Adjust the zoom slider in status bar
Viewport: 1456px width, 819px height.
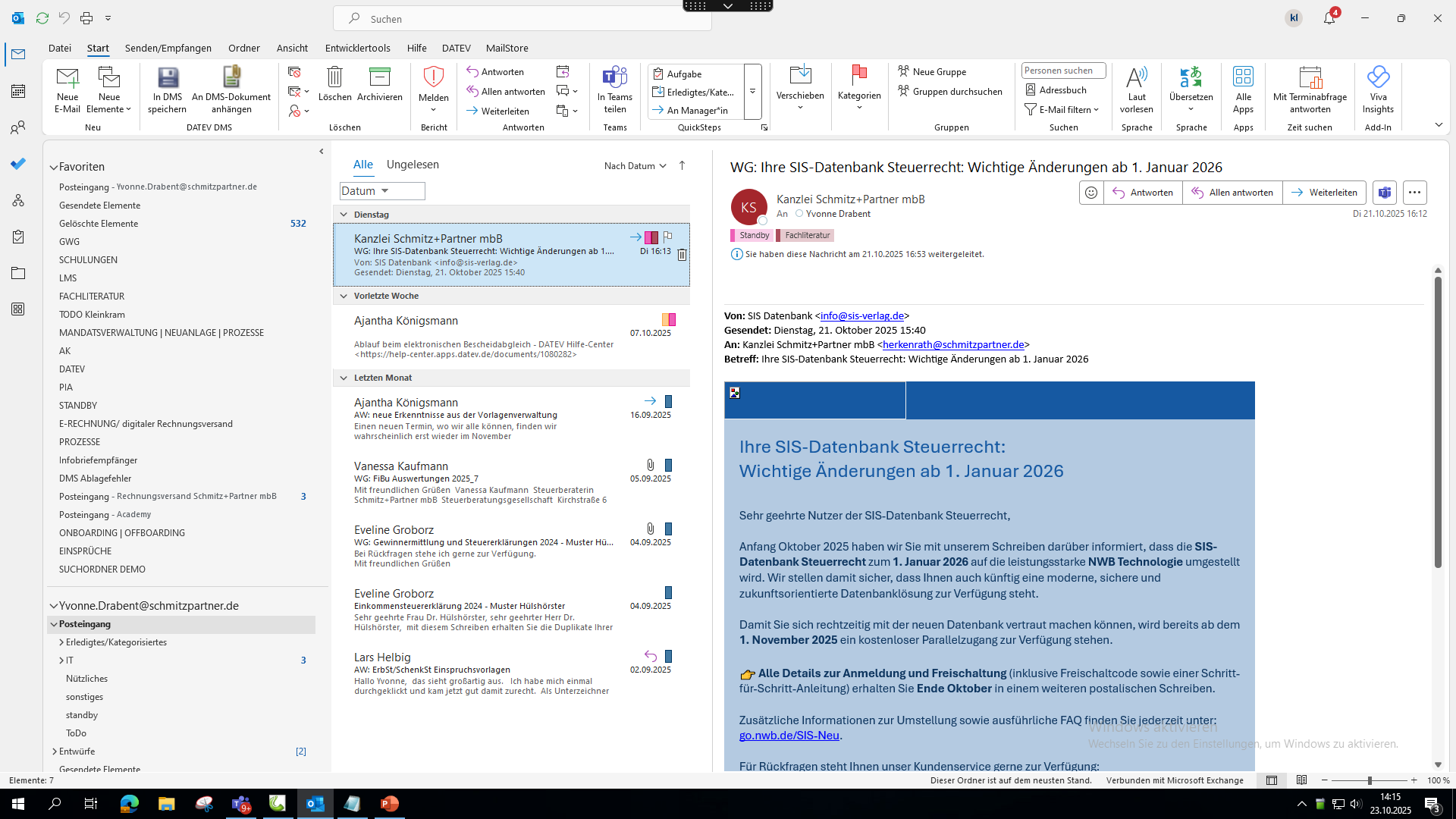tap(1370, 780)
